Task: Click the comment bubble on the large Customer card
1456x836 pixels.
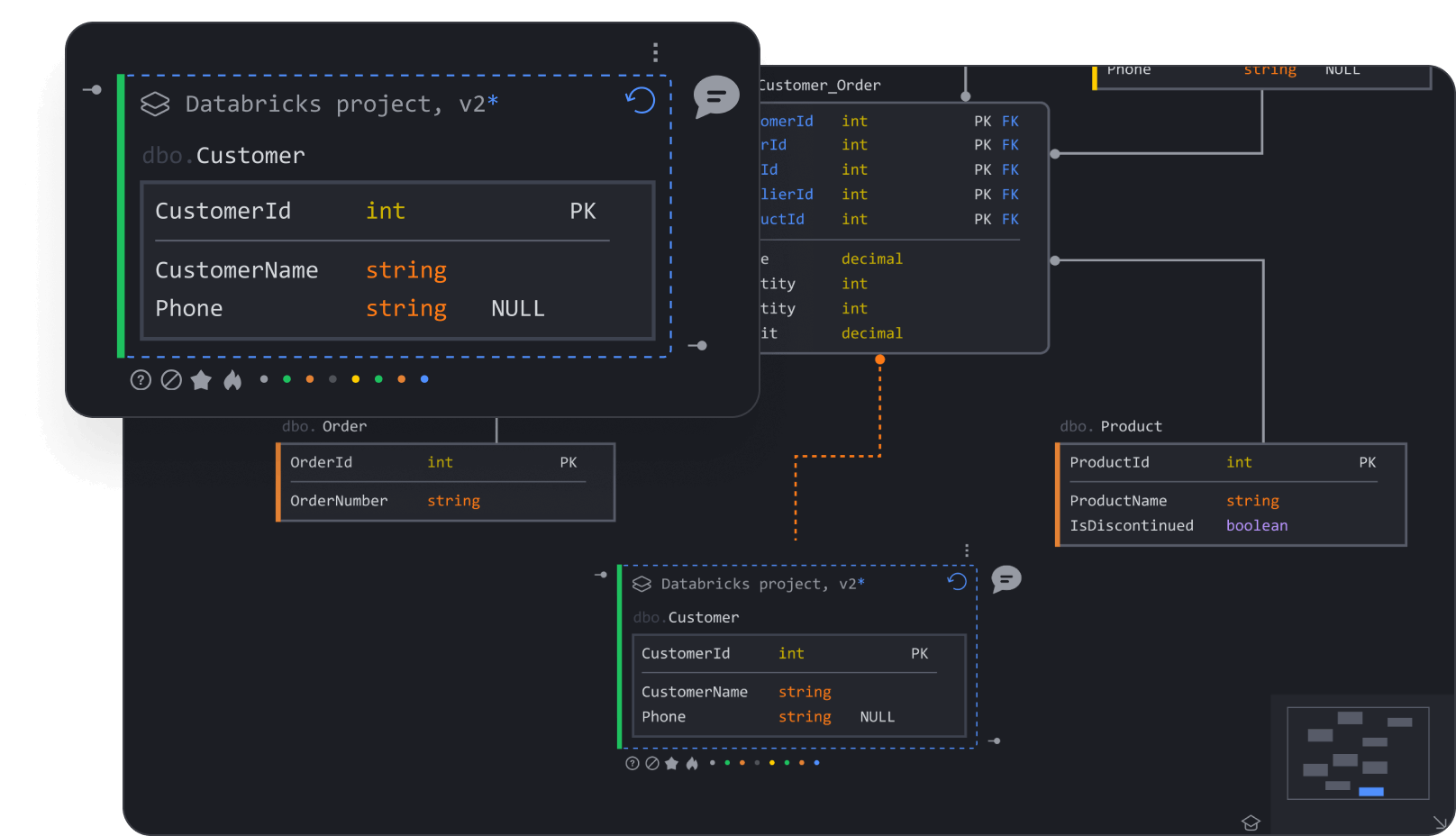Action: pyautogui.click(x=716, y=95)
